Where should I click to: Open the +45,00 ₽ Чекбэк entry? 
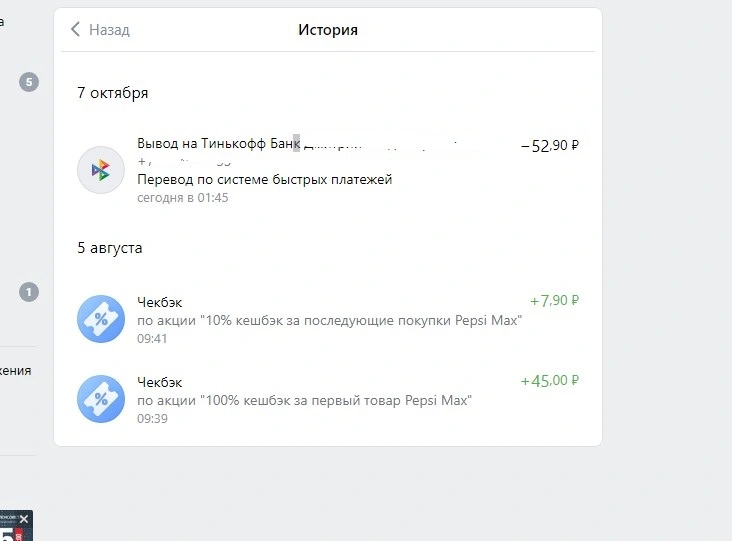[x=328, y=400]
